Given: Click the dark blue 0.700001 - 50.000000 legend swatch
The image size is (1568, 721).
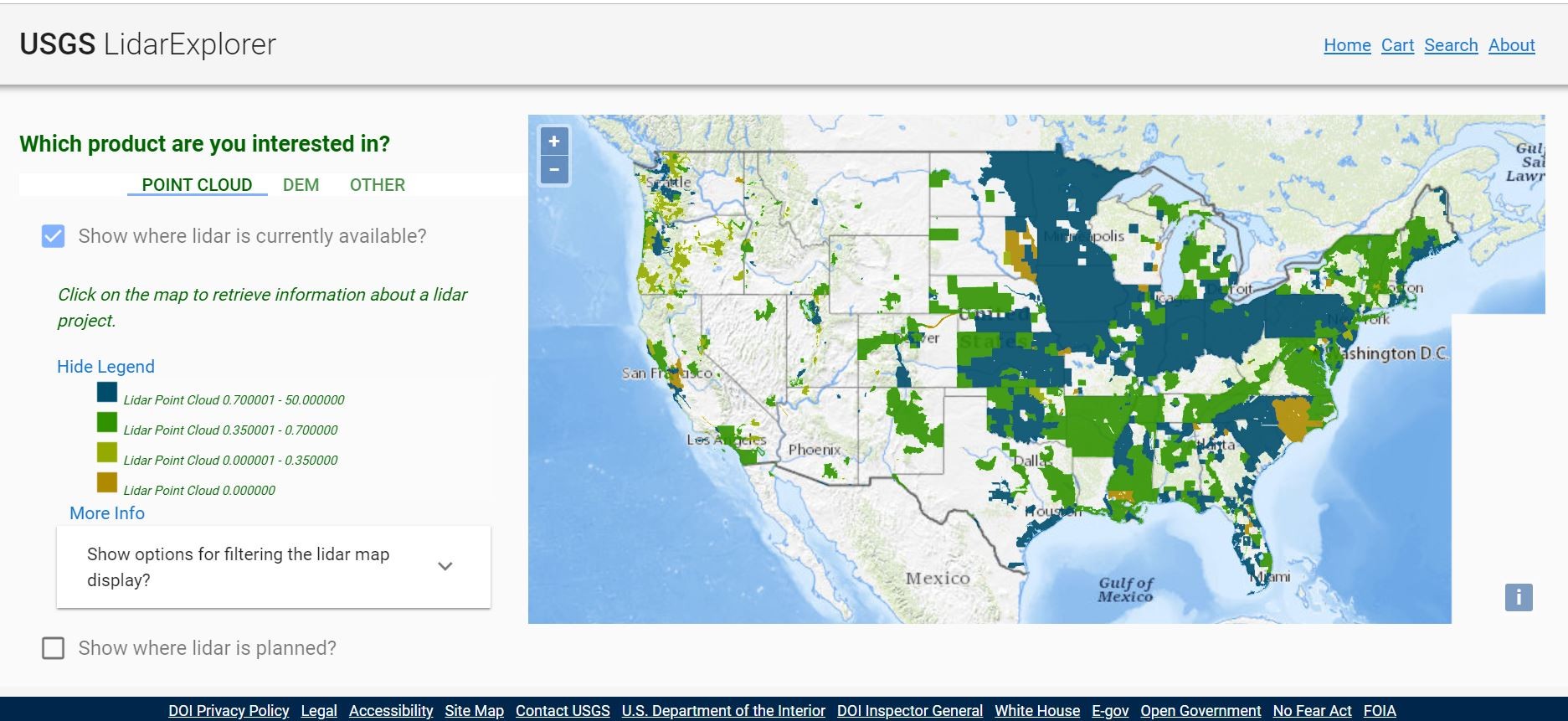Looking at the screenshot, I should click(x=107, y=392).
